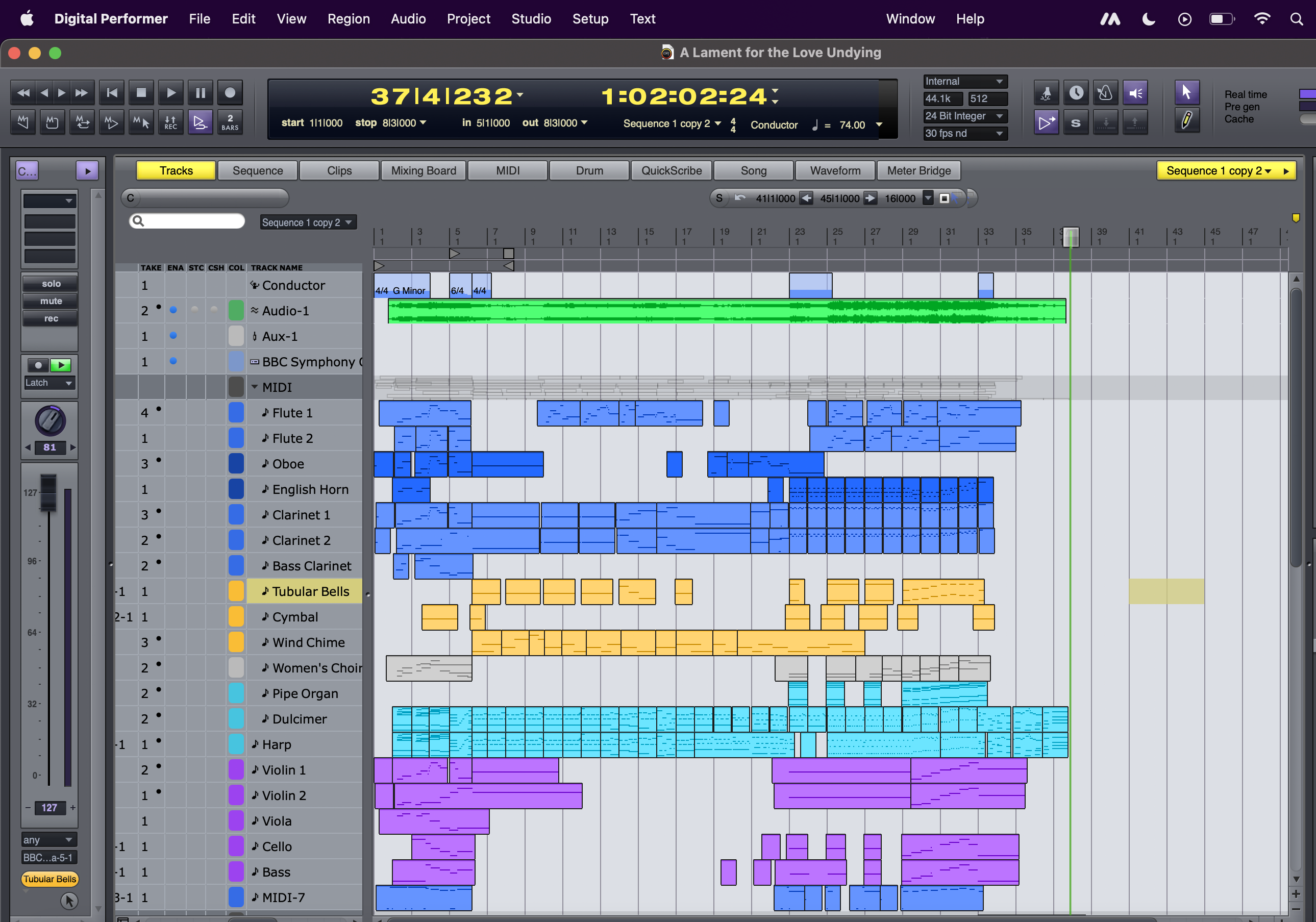Toggle play-enable dot on BBC Symphony track
1316x922 pixels.
pos(173,361)
